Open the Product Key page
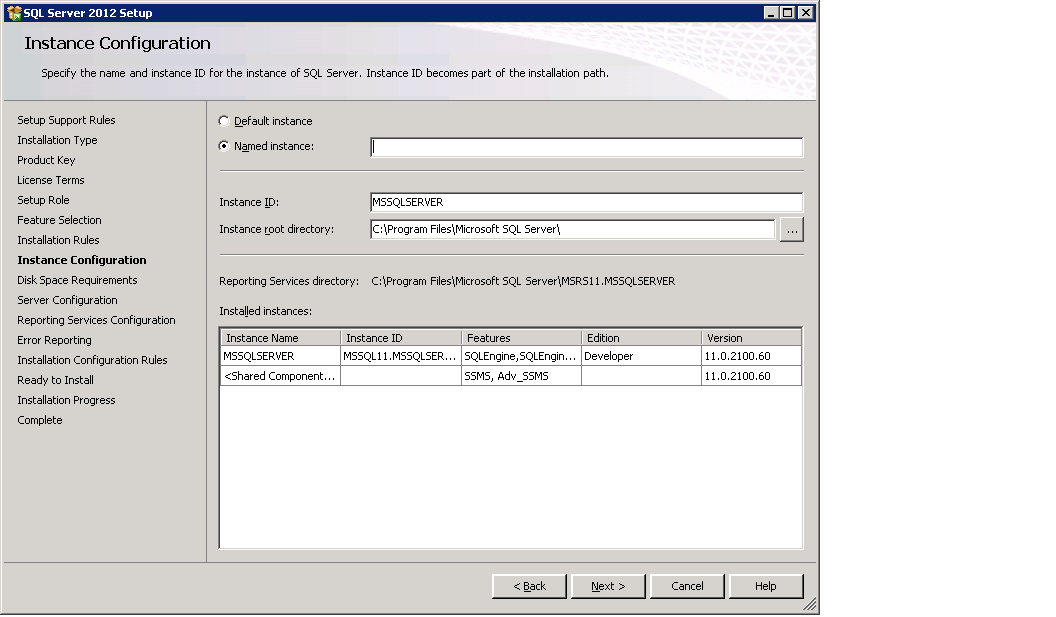Image resolution: width=1056 pixels, height=617 pixels. [x=46, y=160]
